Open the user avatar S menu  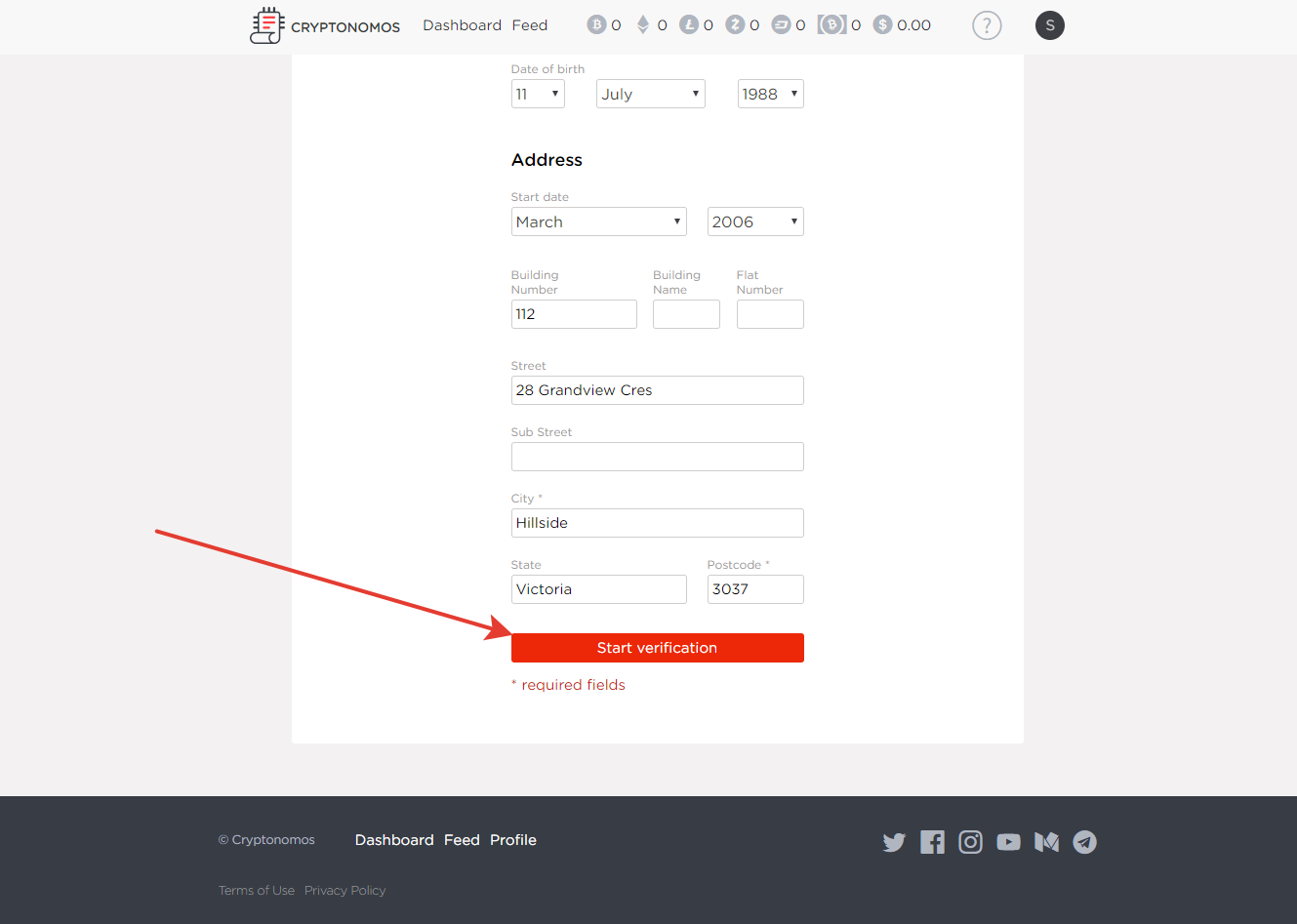pyautogui.click(x=1050, y=25)
